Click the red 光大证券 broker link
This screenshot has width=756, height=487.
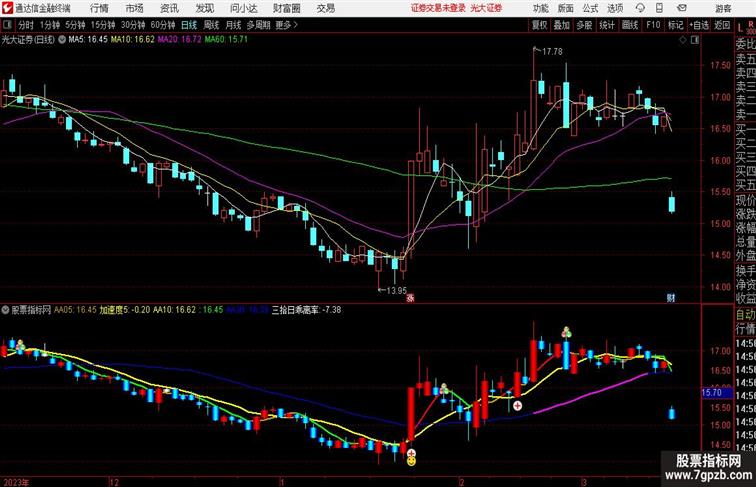click(x=486, y=8)
